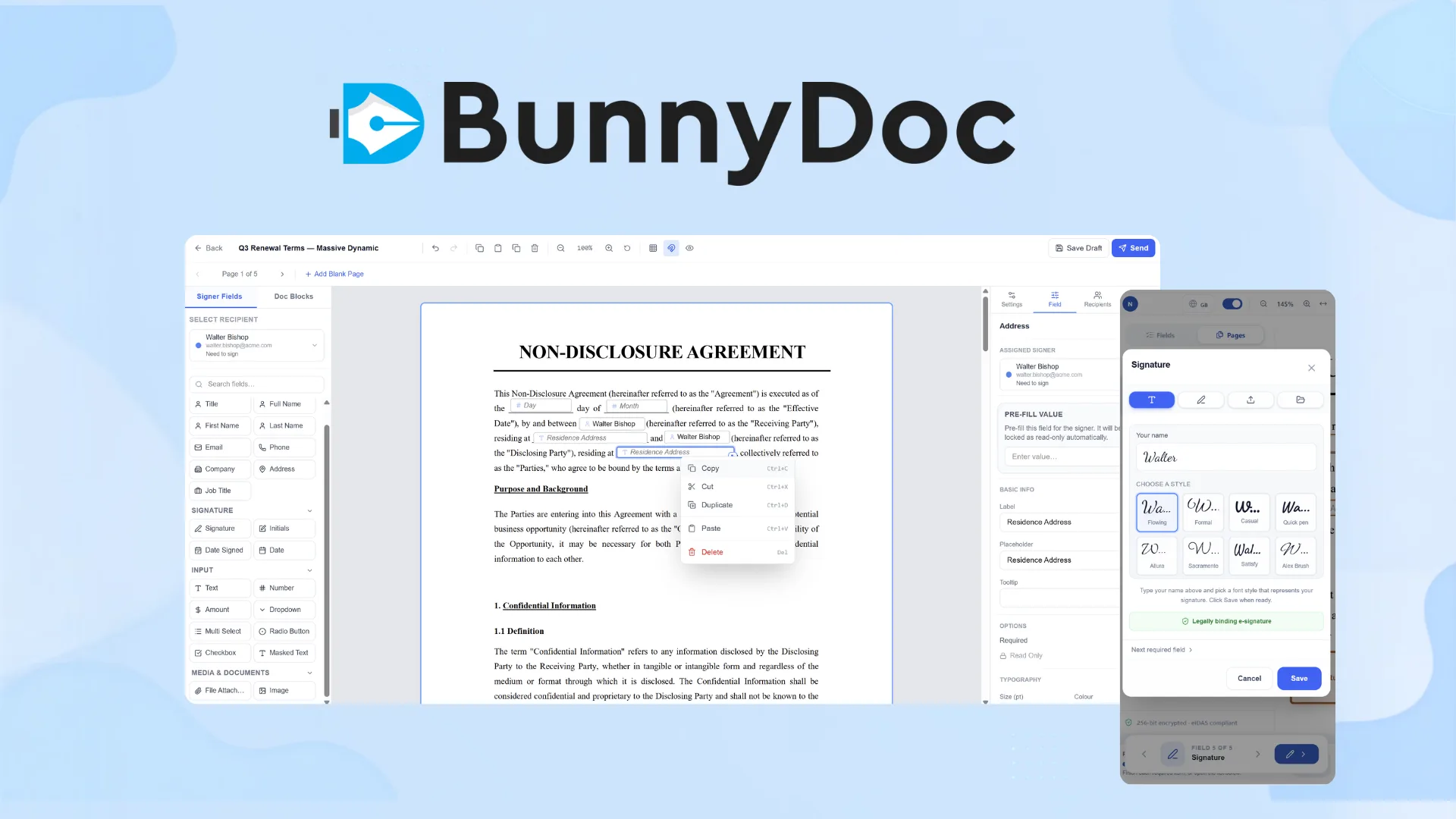Add a Multi Select field
This screenshot has height=819, width=1456.
pos(220,632)
